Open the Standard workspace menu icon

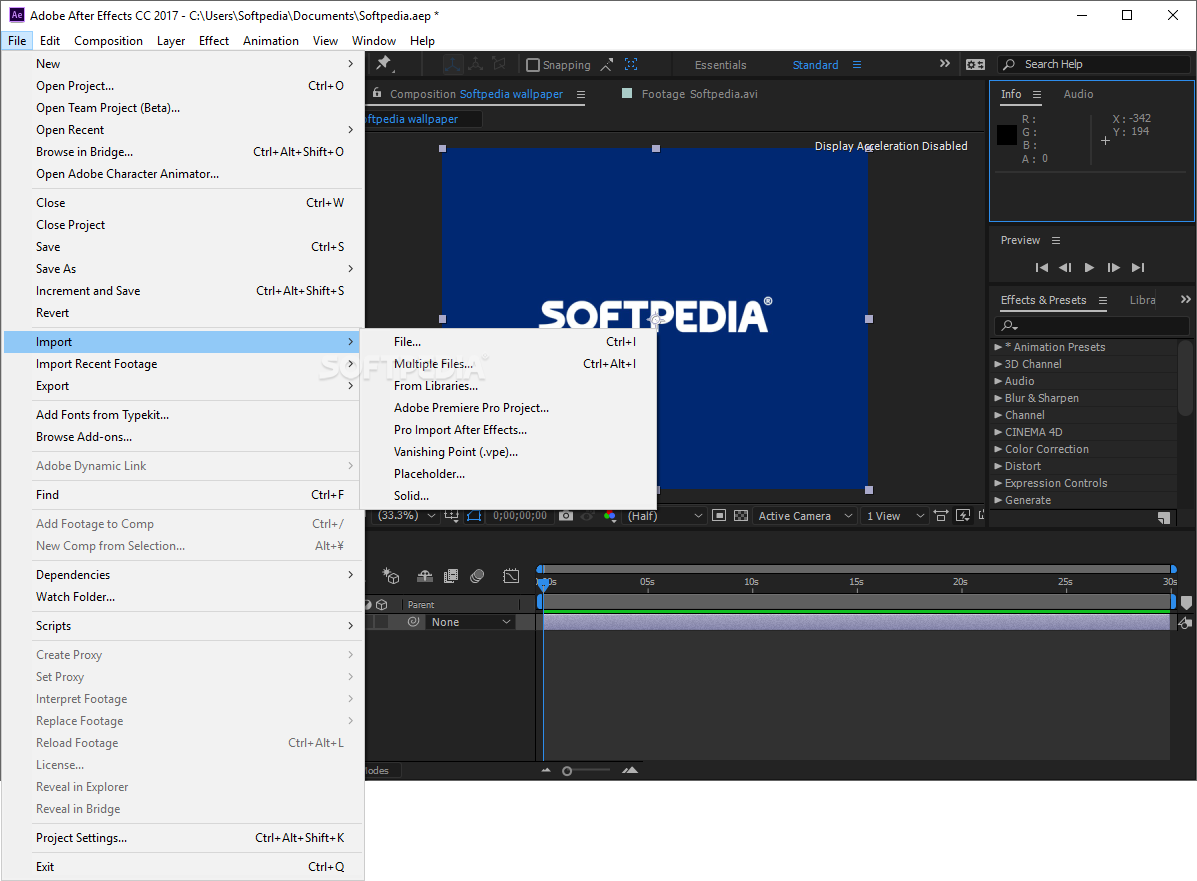857,65
